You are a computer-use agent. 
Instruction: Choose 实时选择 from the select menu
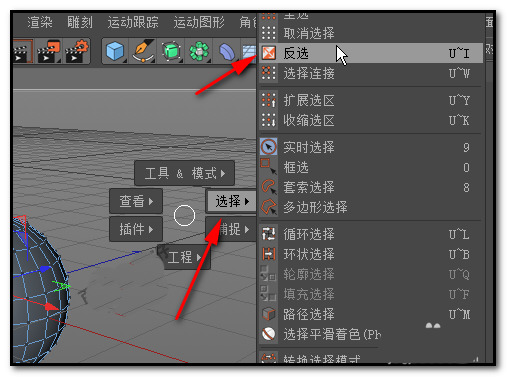(309, 147)
